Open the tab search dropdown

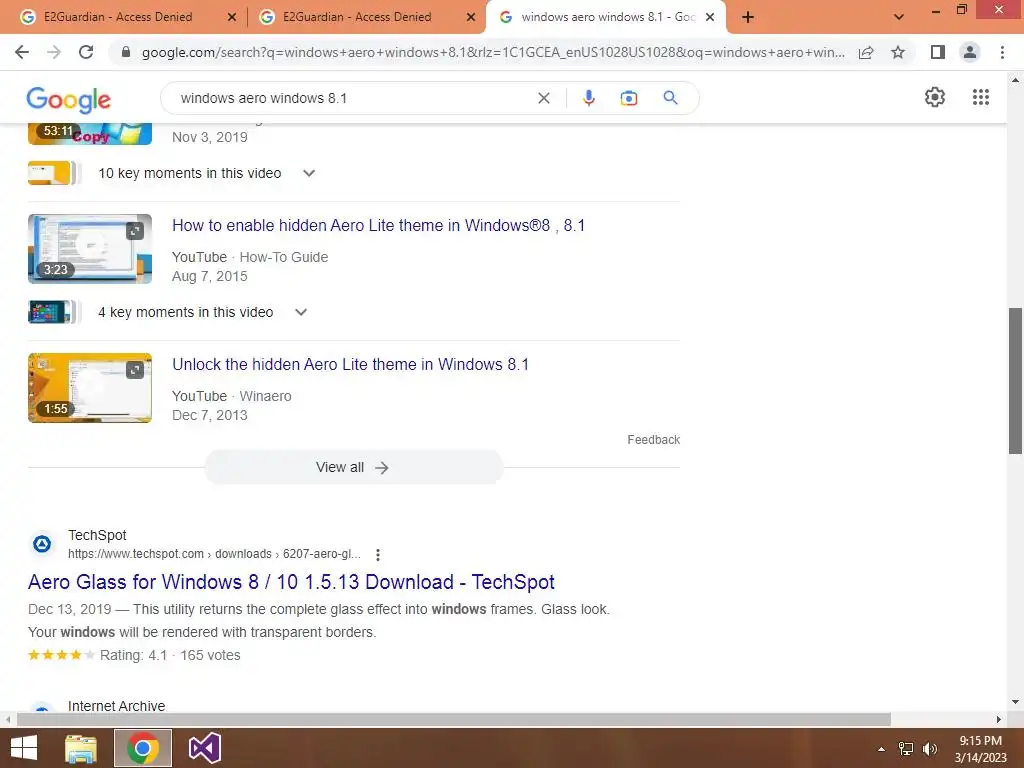click(899, 17)
